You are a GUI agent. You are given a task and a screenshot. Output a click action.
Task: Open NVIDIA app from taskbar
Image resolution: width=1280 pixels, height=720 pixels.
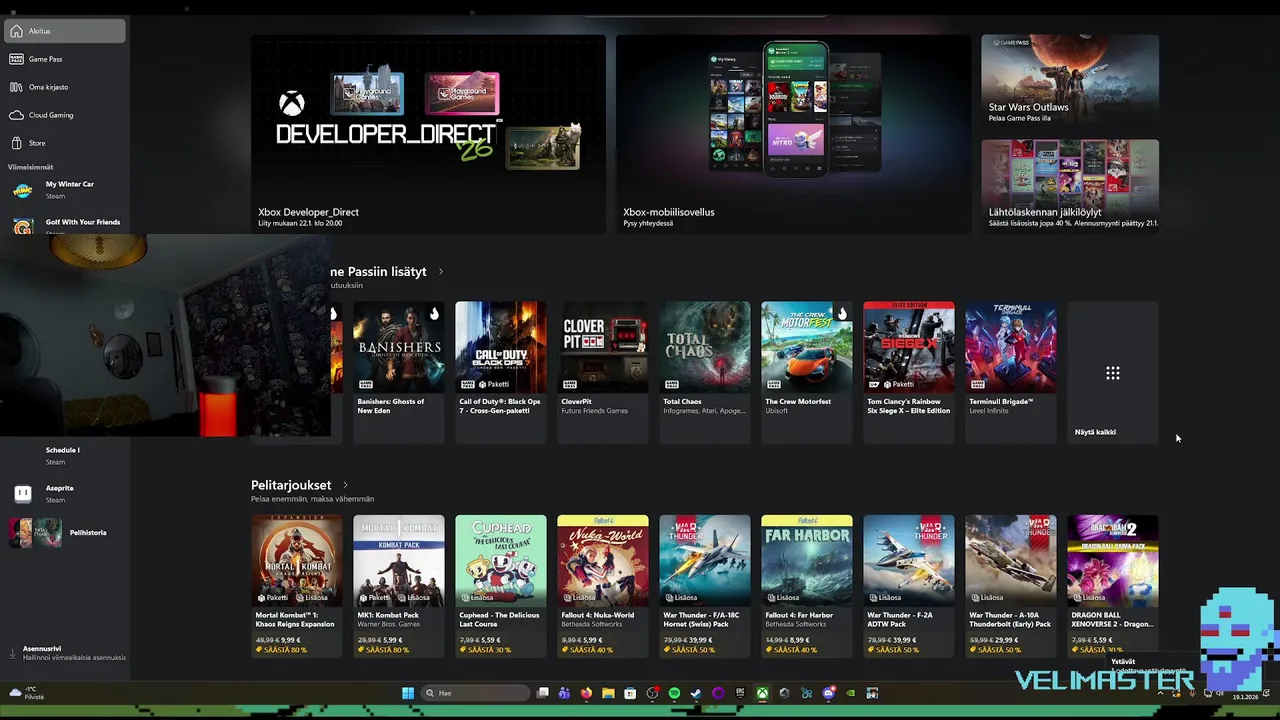[850, 693]
